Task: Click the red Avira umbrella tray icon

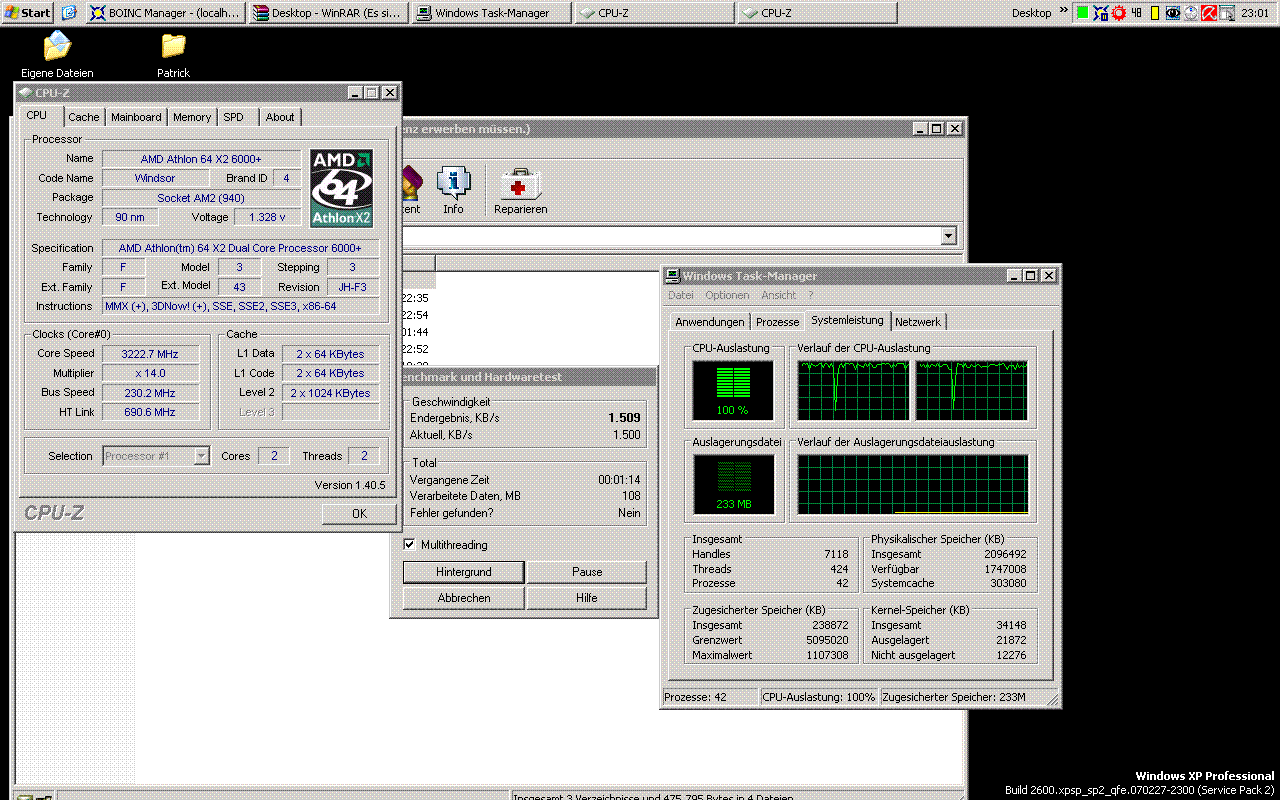Action: pyautogui.click(x=1209, y=13)
